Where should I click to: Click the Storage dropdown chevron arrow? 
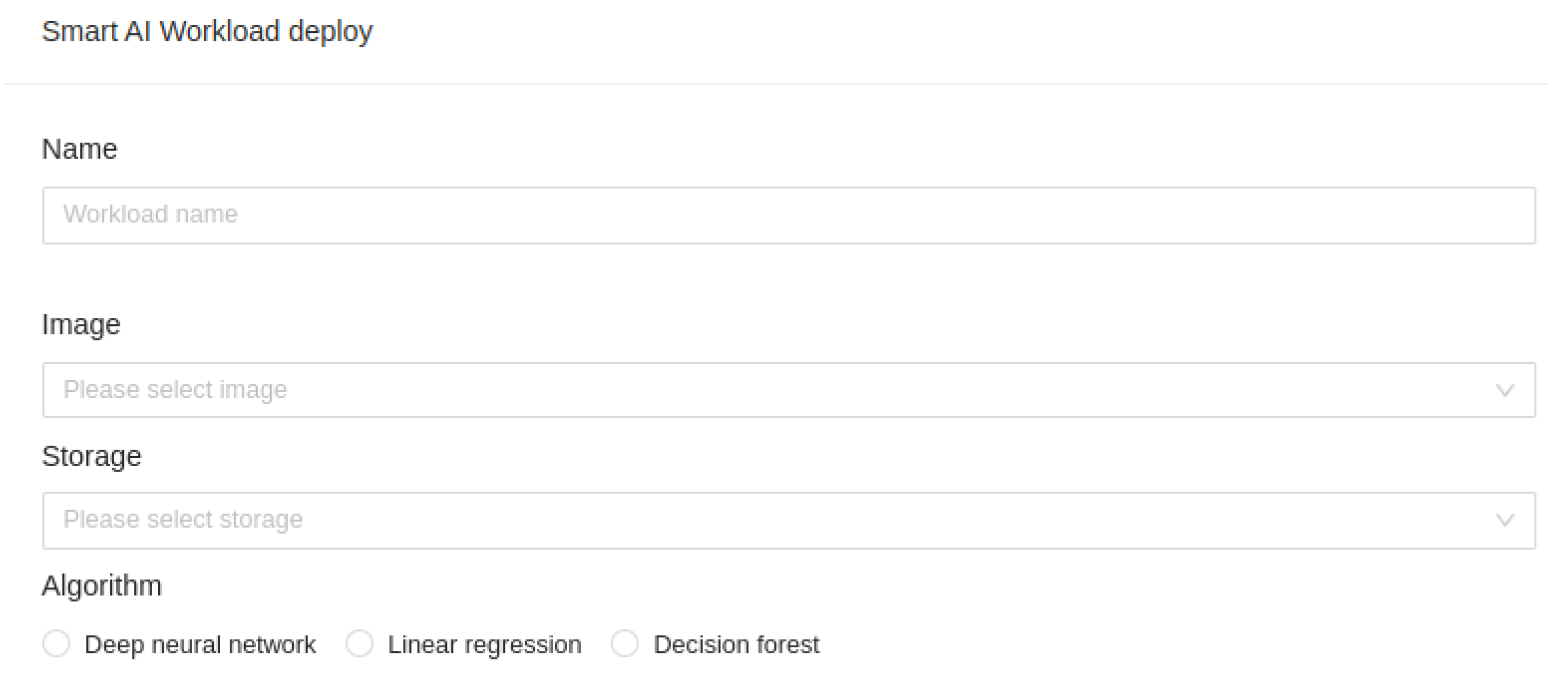(1505, 520)
